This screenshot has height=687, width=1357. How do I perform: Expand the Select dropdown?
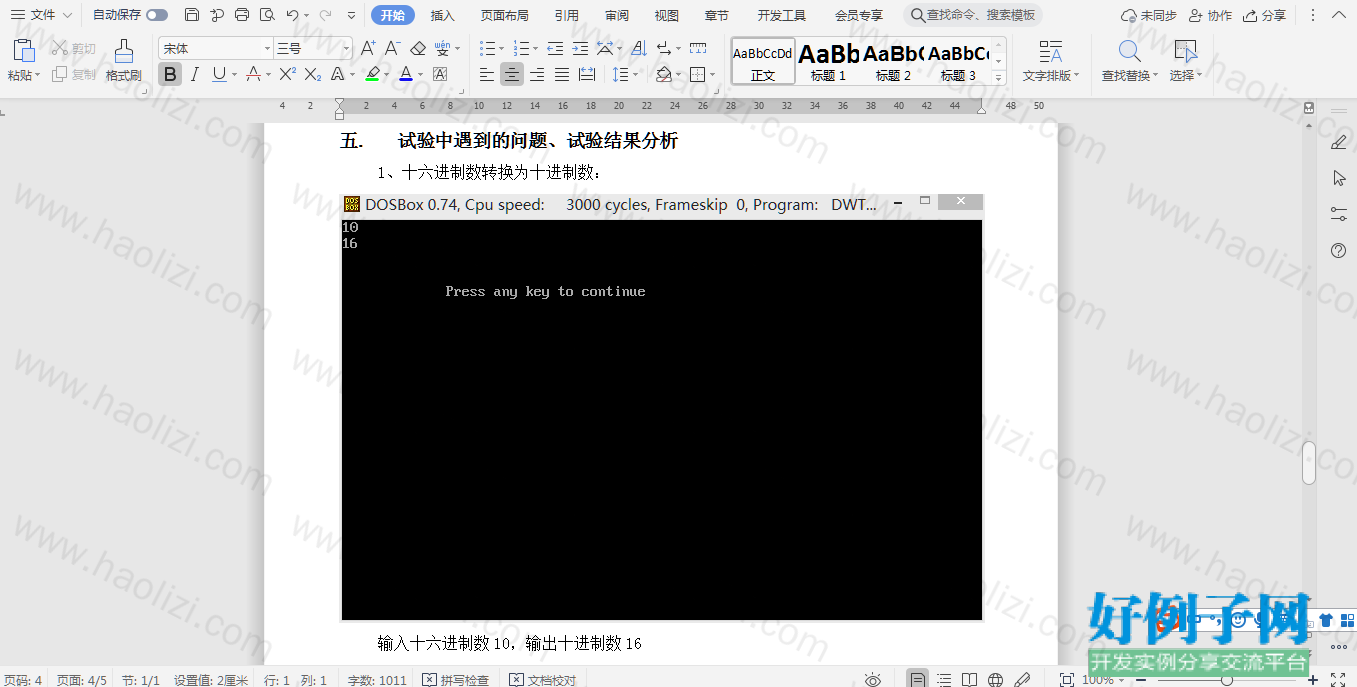1186,76
